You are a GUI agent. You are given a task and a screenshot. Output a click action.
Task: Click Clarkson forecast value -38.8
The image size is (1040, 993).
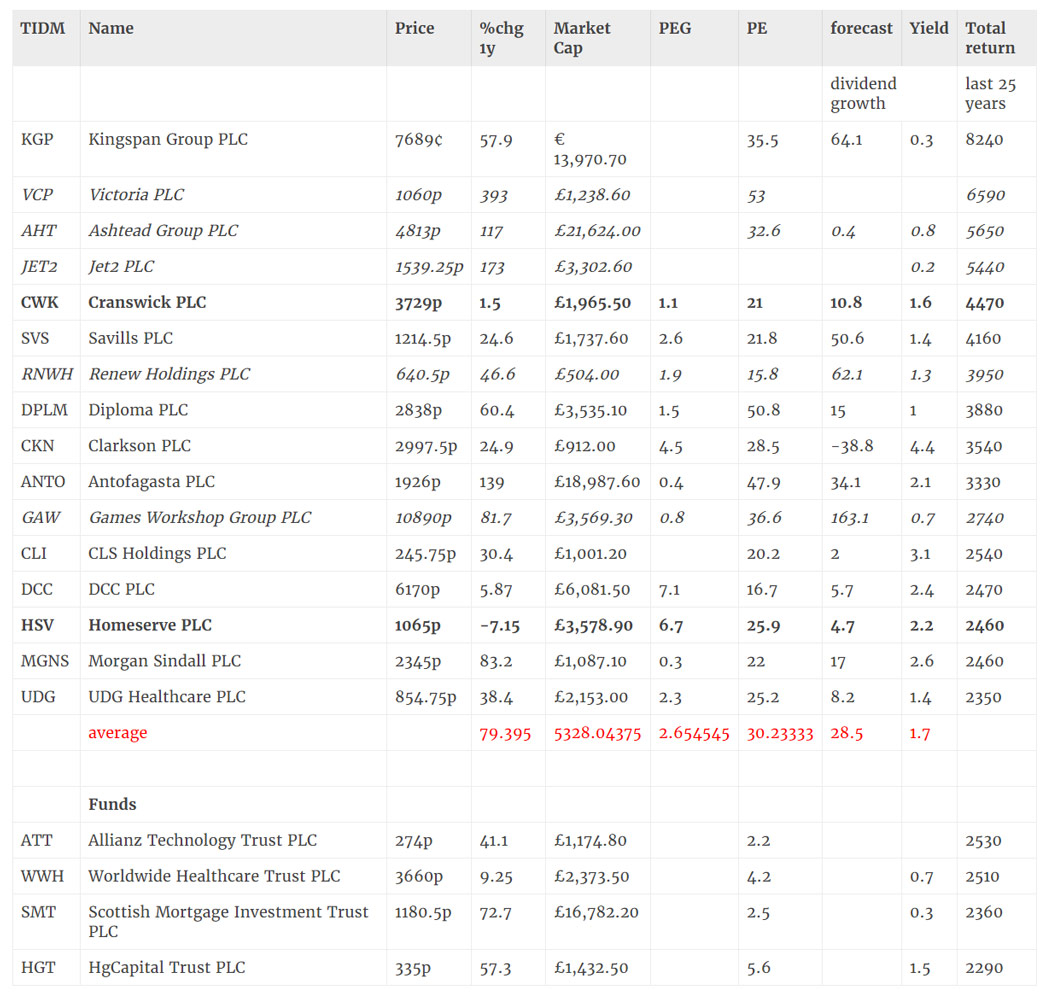[851, 446]
